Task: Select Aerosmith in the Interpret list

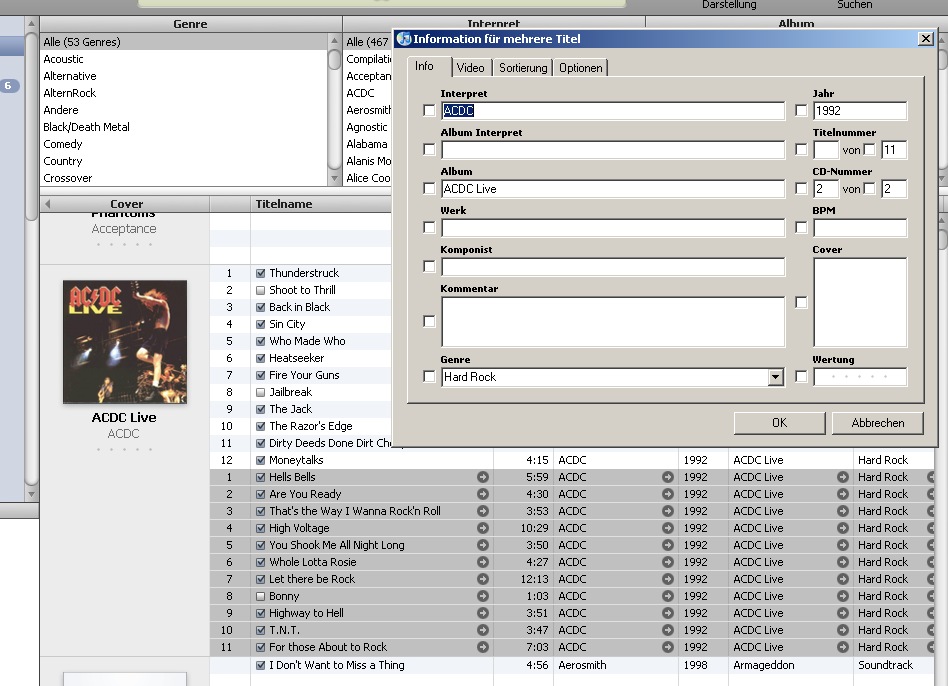Action: click(x=368, y=110)
